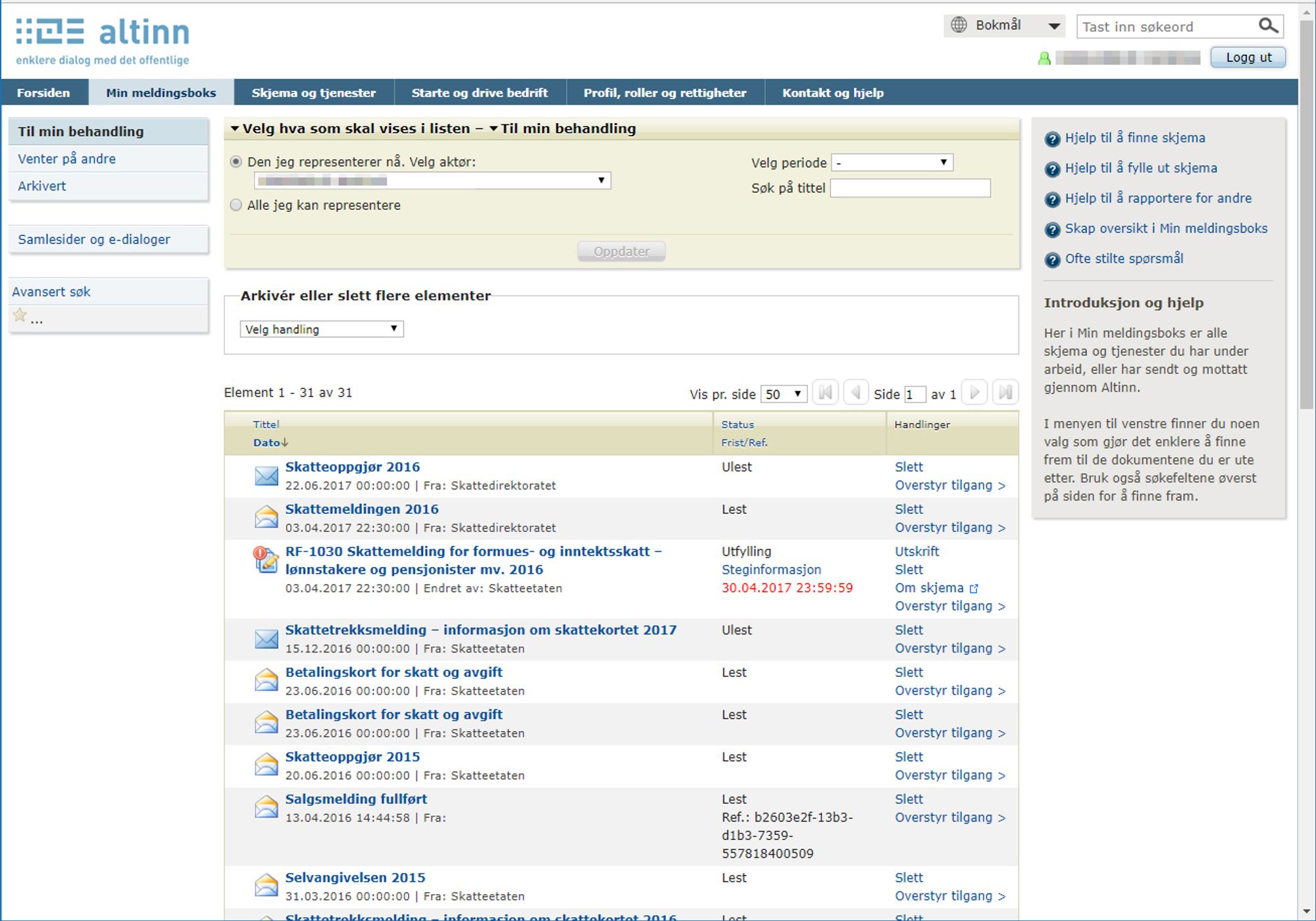
Task: Click the Side page number field
Action: (x=915, y=394)
